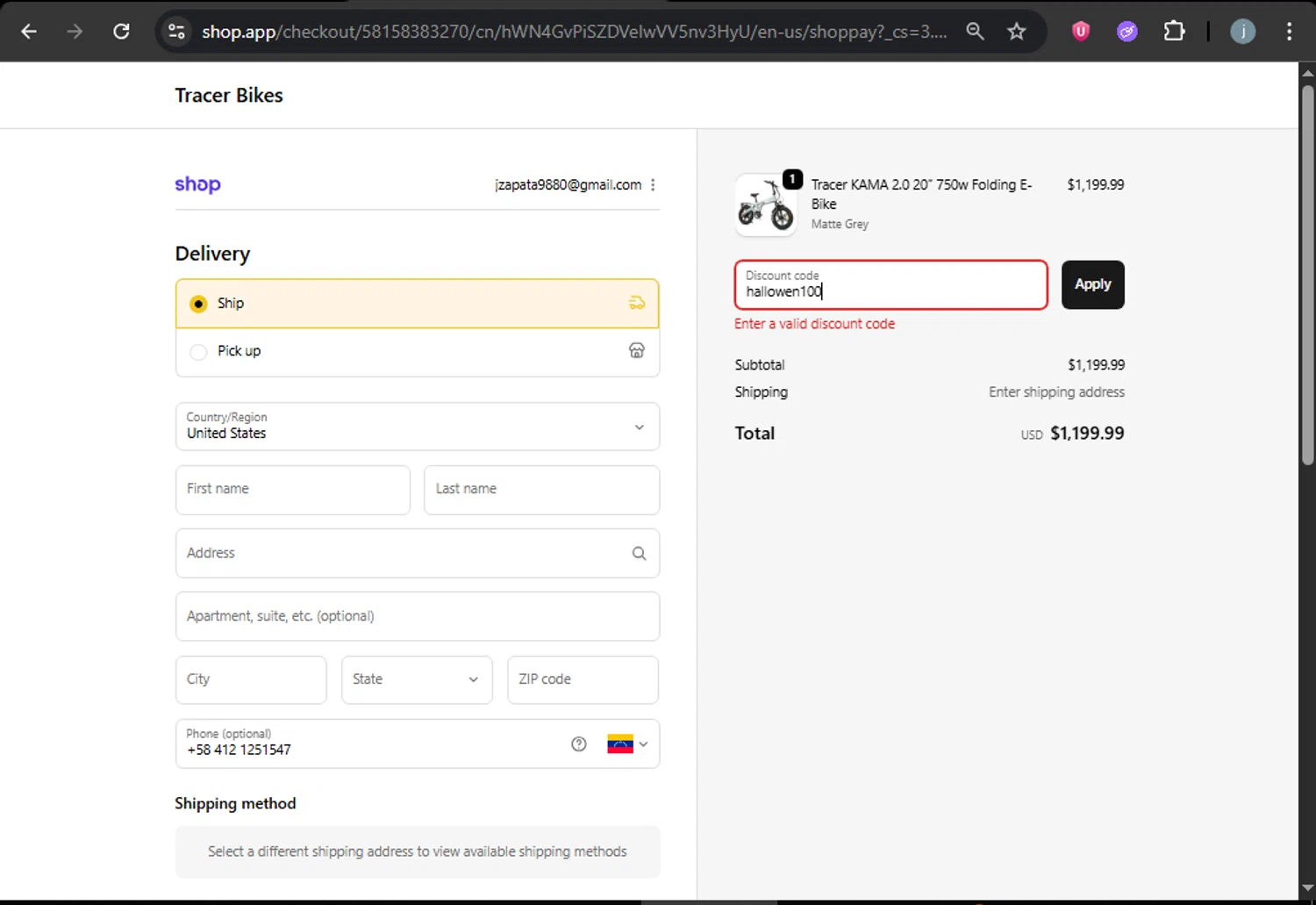Click 'Select a different shipping address' notice

(x=418, y=851)
